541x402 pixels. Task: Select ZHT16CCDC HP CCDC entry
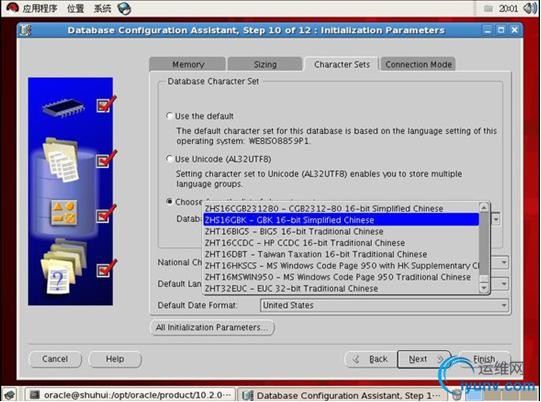341,243
